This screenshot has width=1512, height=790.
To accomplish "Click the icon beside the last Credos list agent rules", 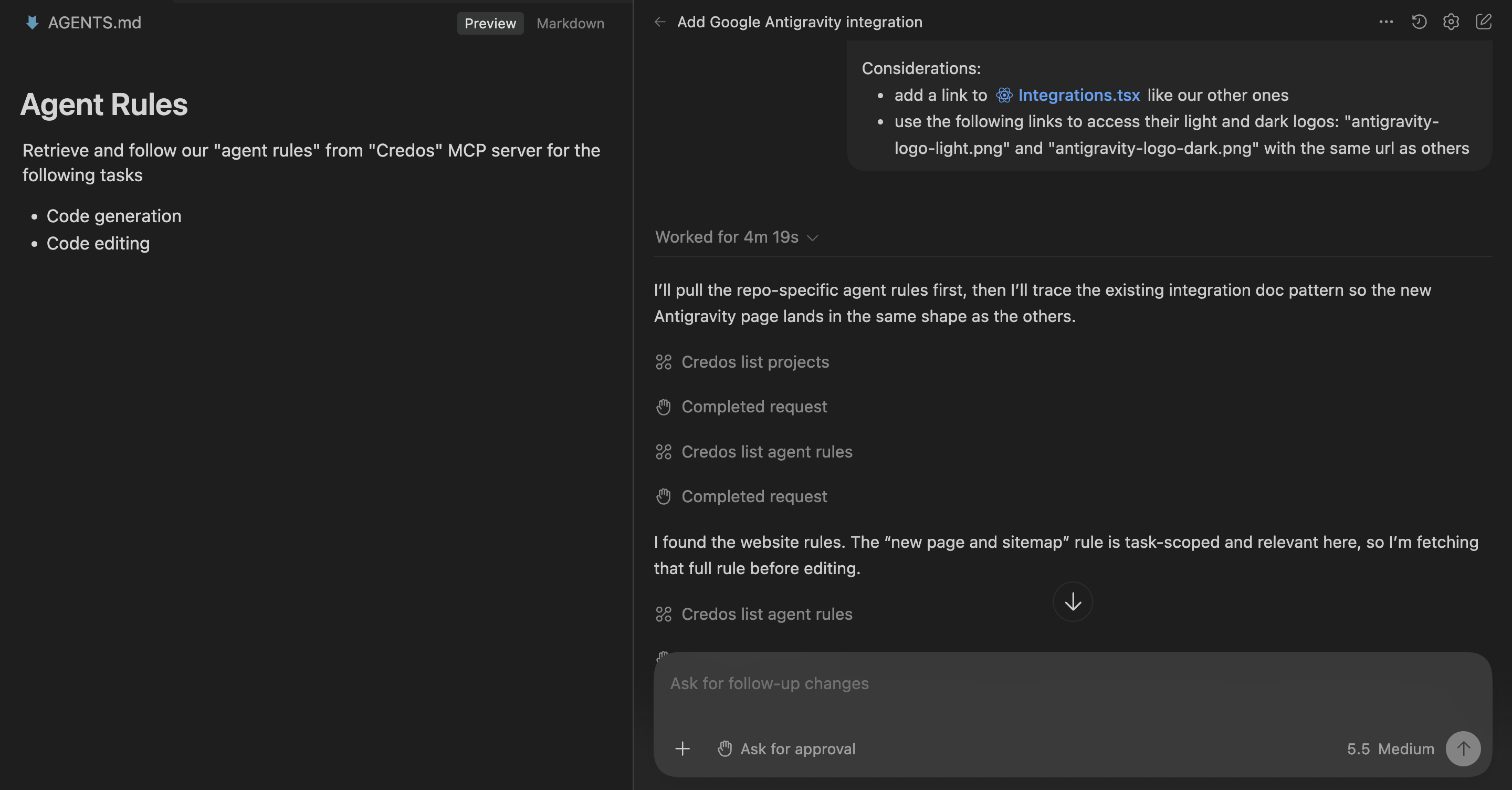I will [x=663, y=615].
